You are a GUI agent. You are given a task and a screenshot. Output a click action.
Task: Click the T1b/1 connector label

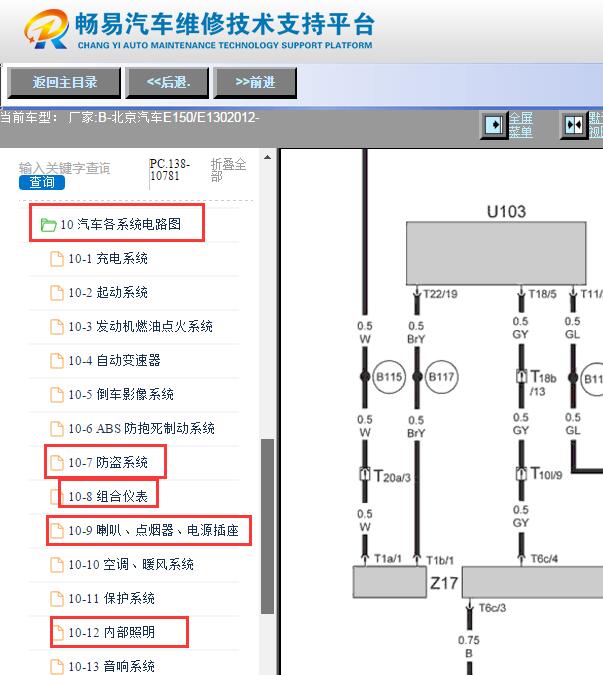[x=440, y=560]
